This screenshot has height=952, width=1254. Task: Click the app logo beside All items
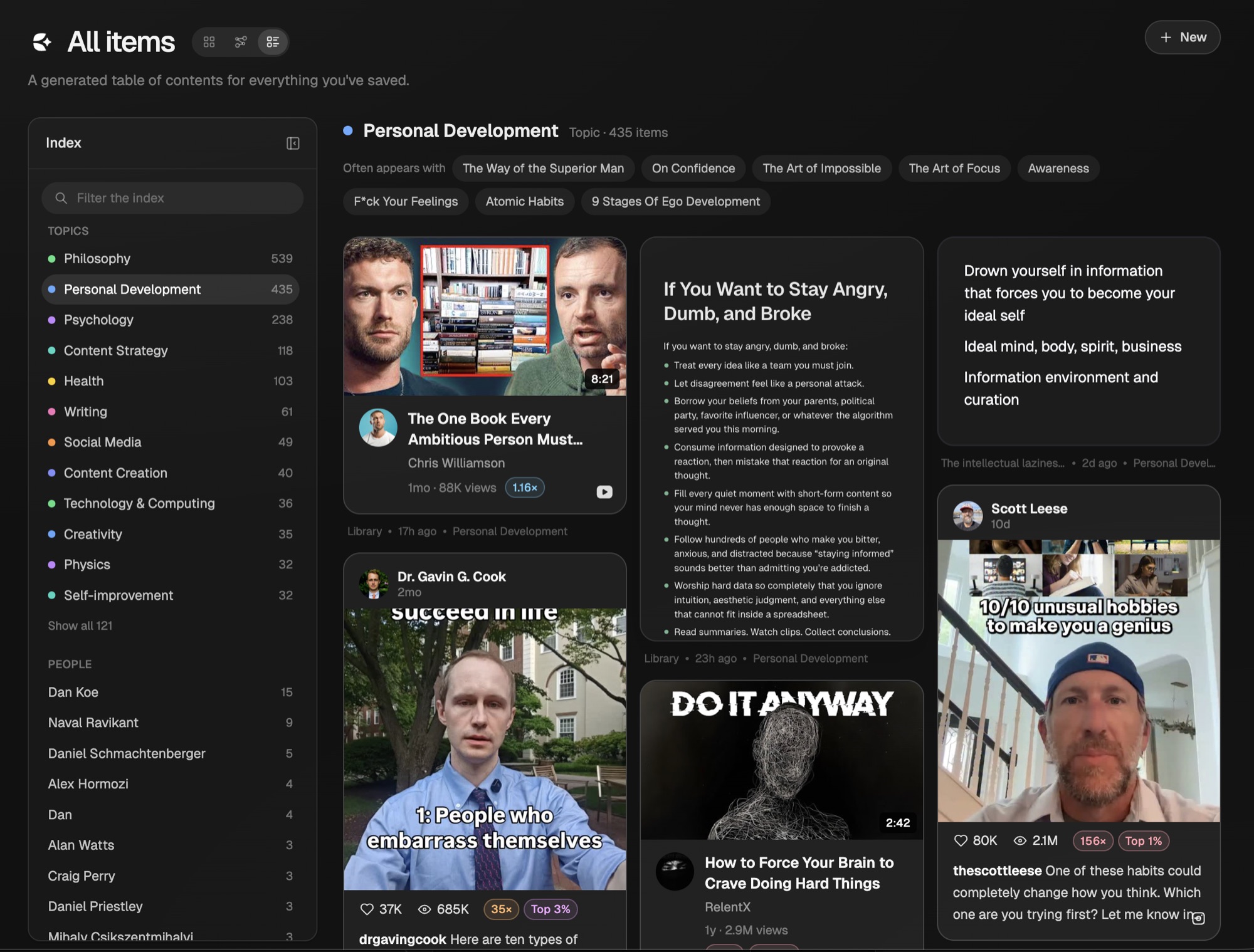click(42, 42)
